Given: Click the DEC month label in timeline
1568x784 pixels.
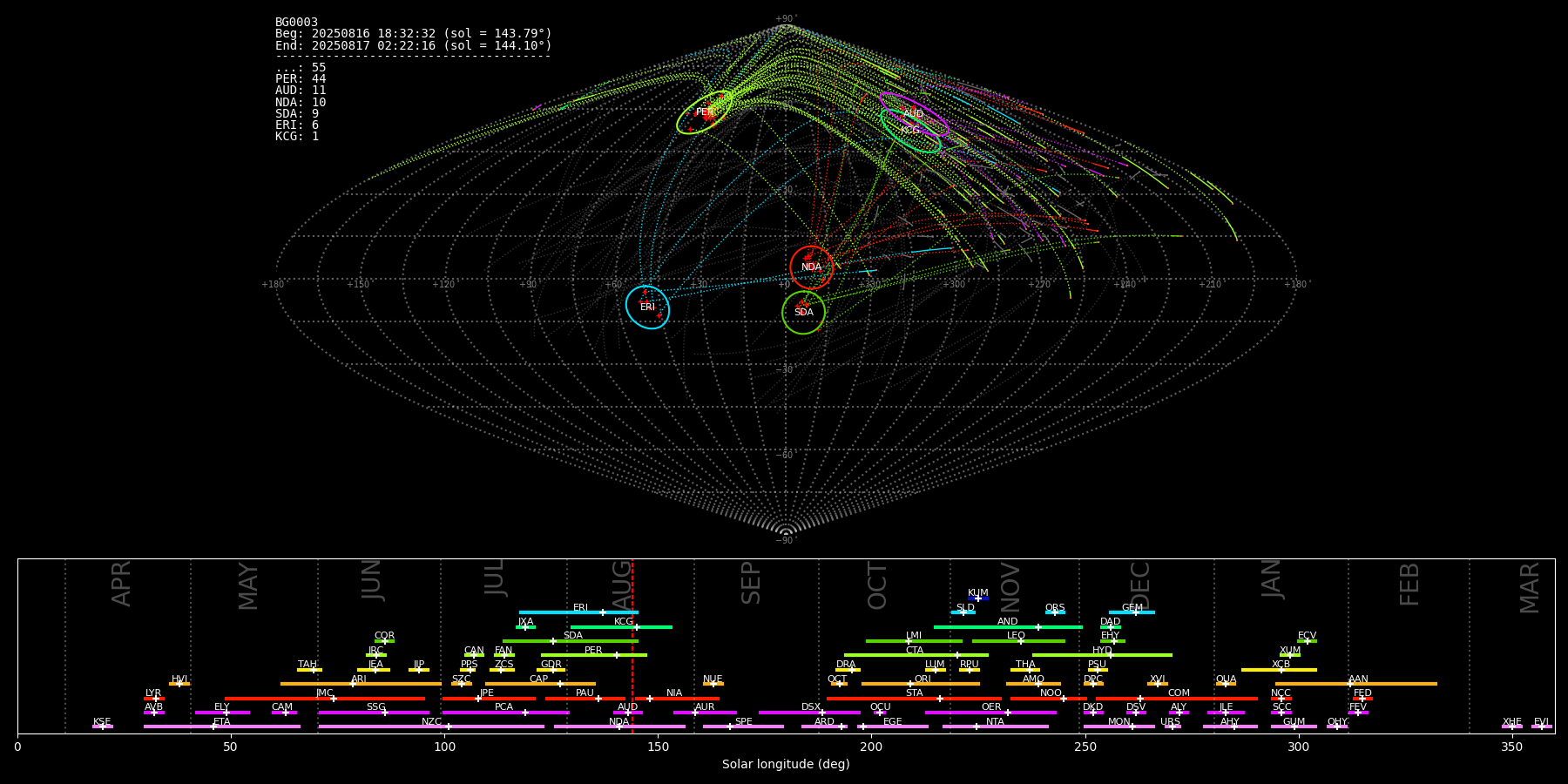Looking at the screenshot, I should [x=1140, y=585].
